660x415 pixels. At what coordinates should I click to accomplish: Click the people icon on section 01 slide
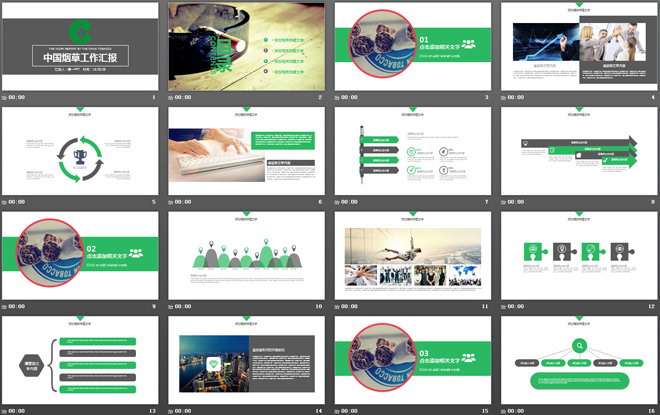[x=469, y=44]
